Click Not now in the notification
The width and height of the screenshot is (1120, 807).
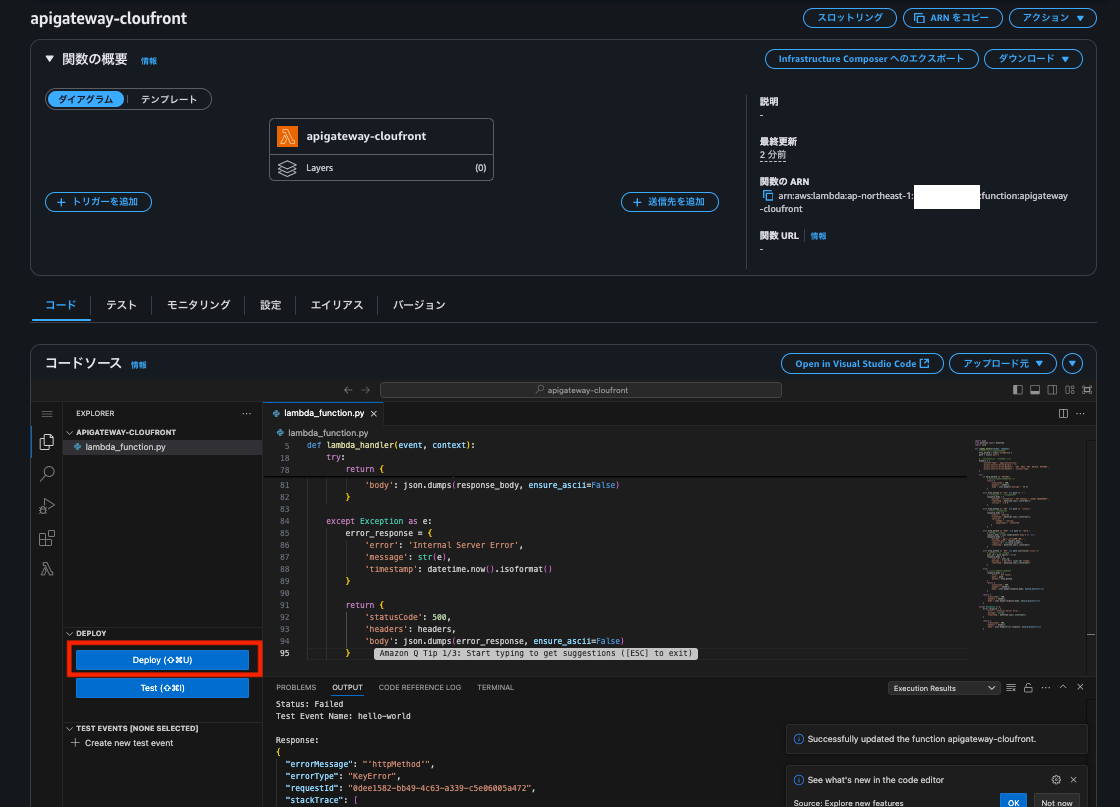click(x=1056, y=802)
